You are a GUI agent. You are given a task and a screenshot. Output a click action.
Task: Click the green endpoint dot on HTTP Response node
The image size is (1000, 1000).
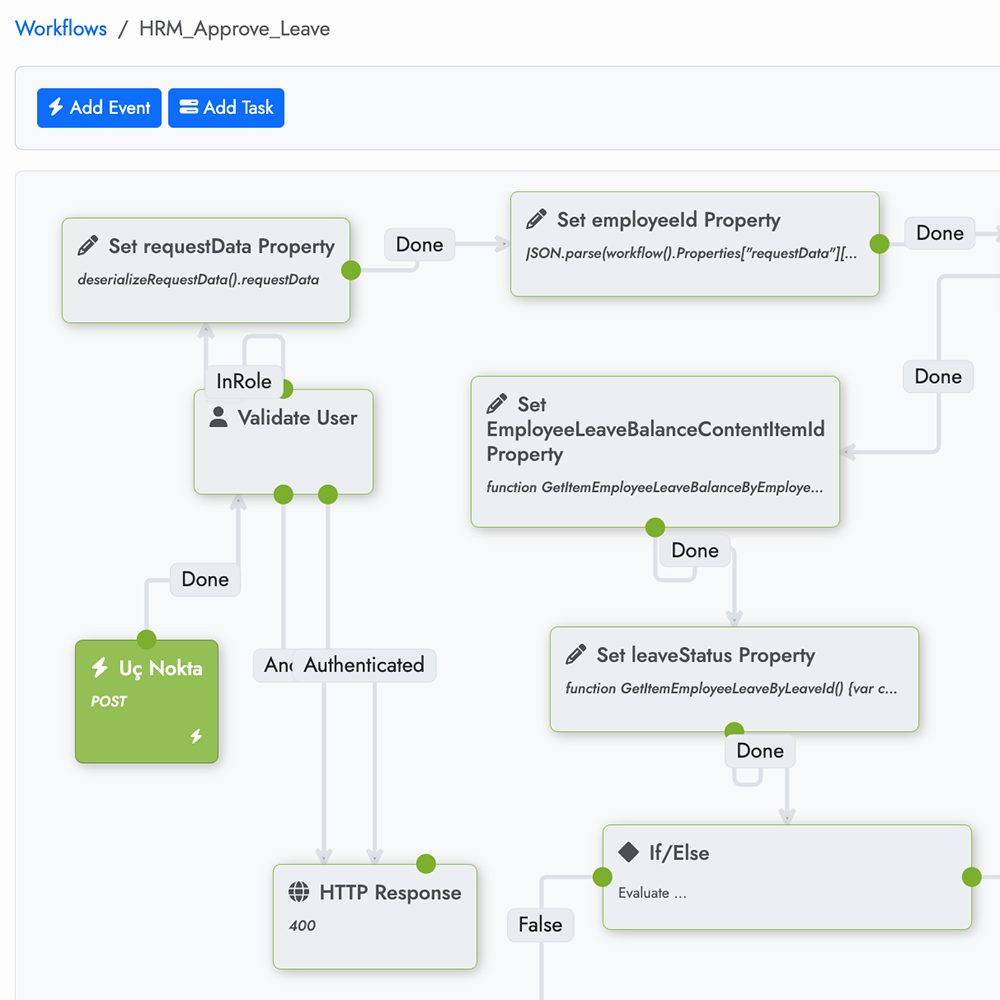click(425, 864)
